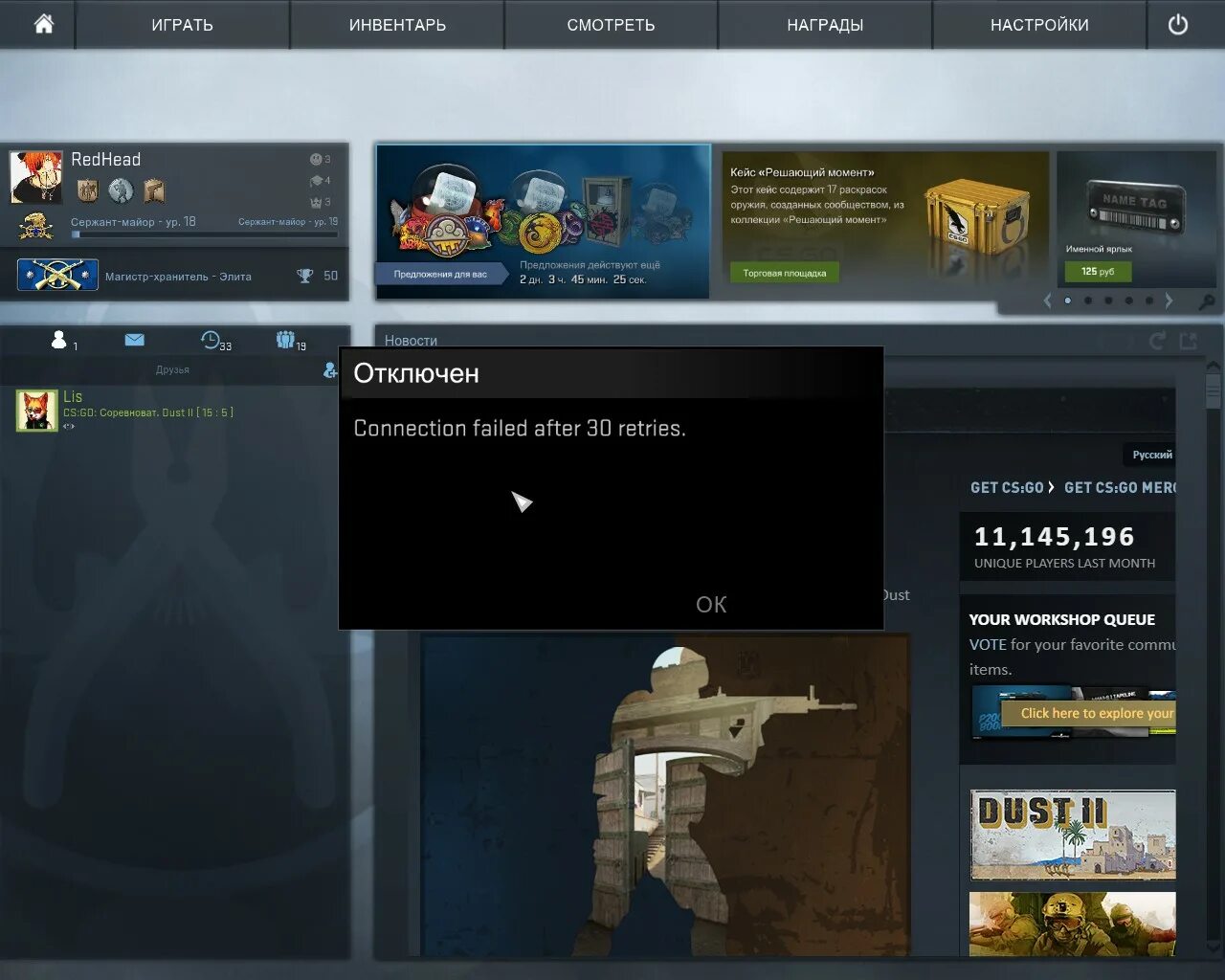Image resolution: width=1225 pixels, height=980 pixels.
Task: Click the news refresh icon
Action: pos(1158,341)
